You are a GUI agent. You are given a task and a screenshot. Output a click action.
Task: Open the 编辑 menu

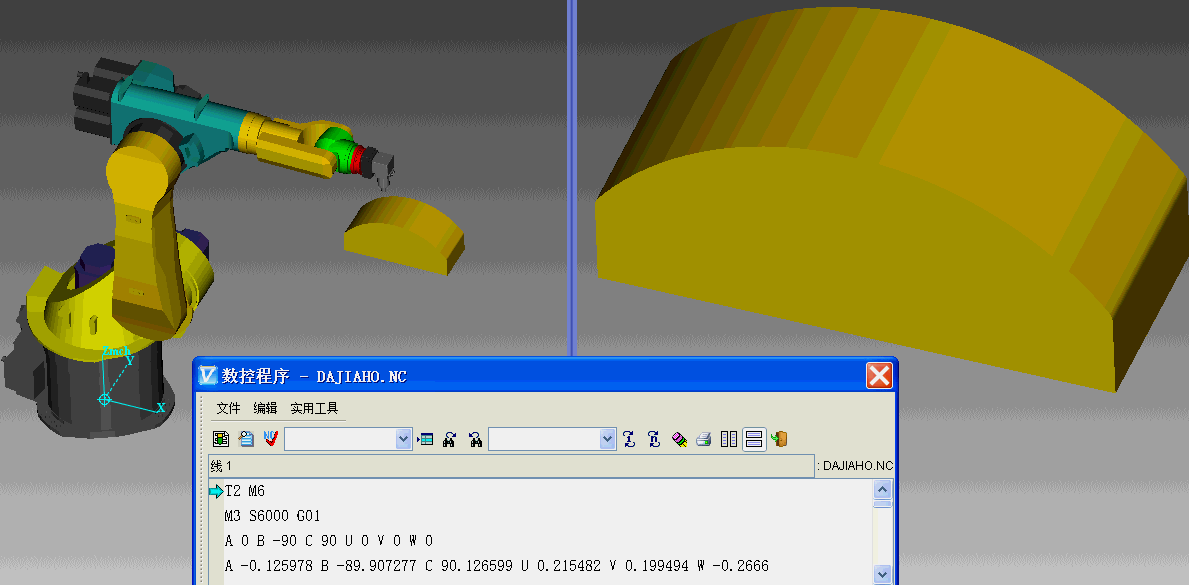point(265,408)
